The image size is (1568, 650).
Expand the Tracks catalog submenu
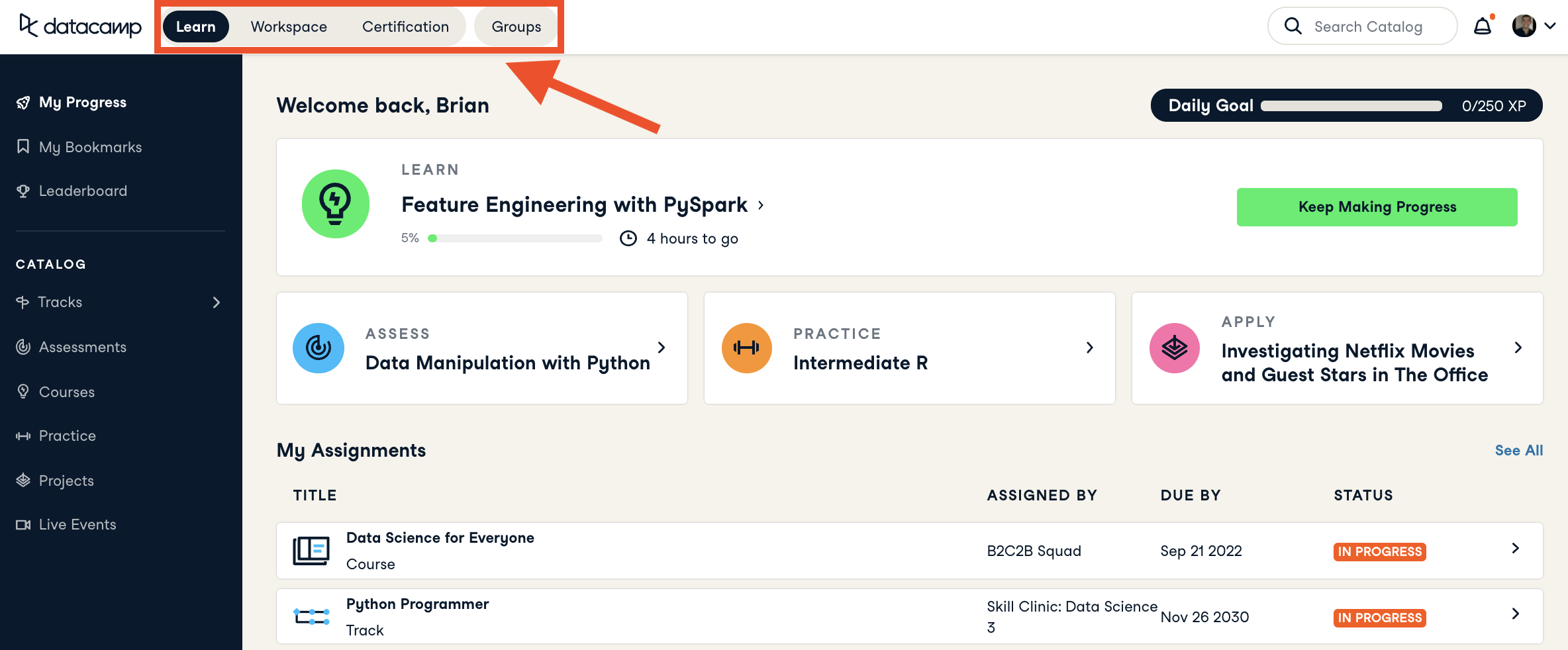216,302
